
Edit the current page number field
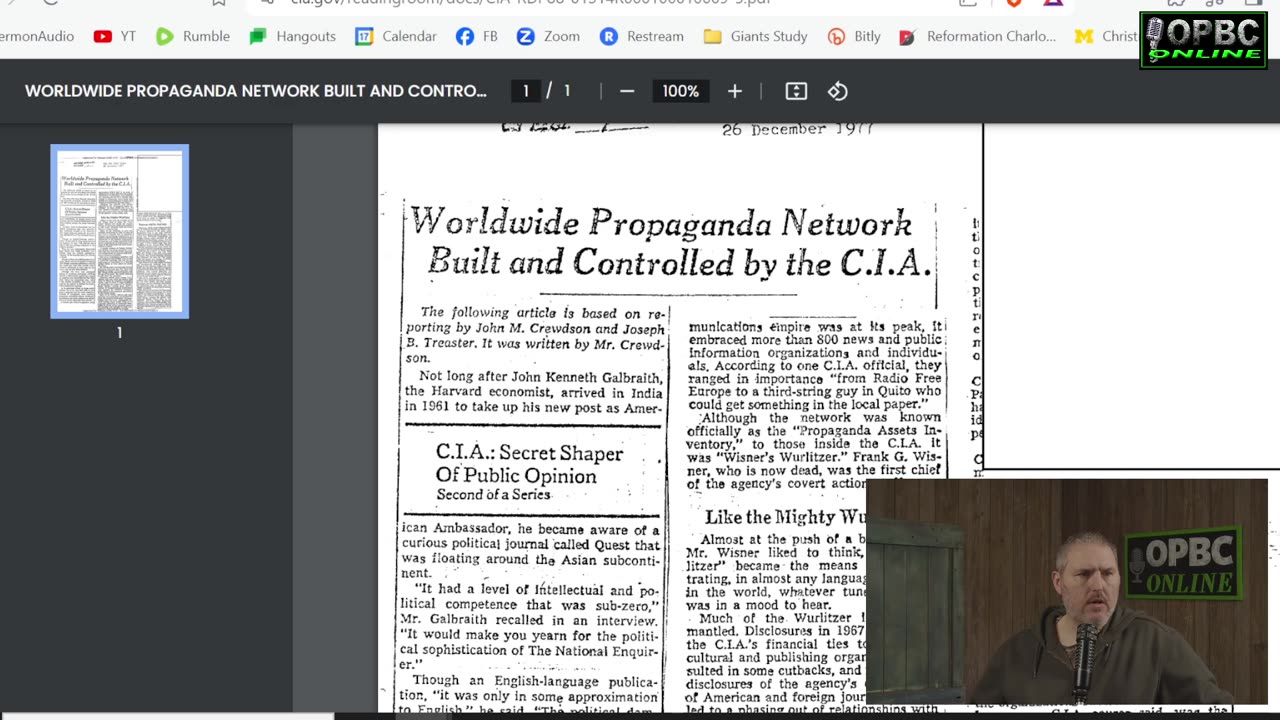tap(526, 91)
